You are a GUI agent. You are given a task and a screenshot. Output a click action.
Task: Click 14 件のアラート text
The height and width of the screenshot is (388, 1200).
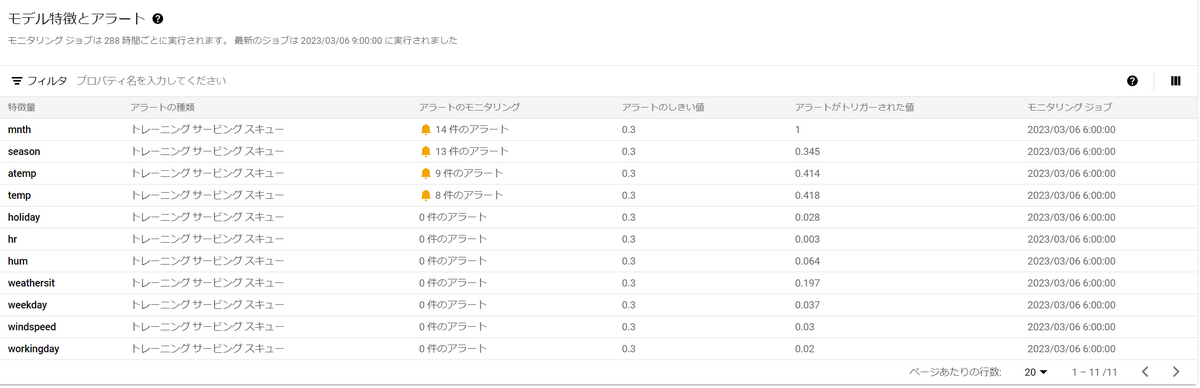(472, 130)
